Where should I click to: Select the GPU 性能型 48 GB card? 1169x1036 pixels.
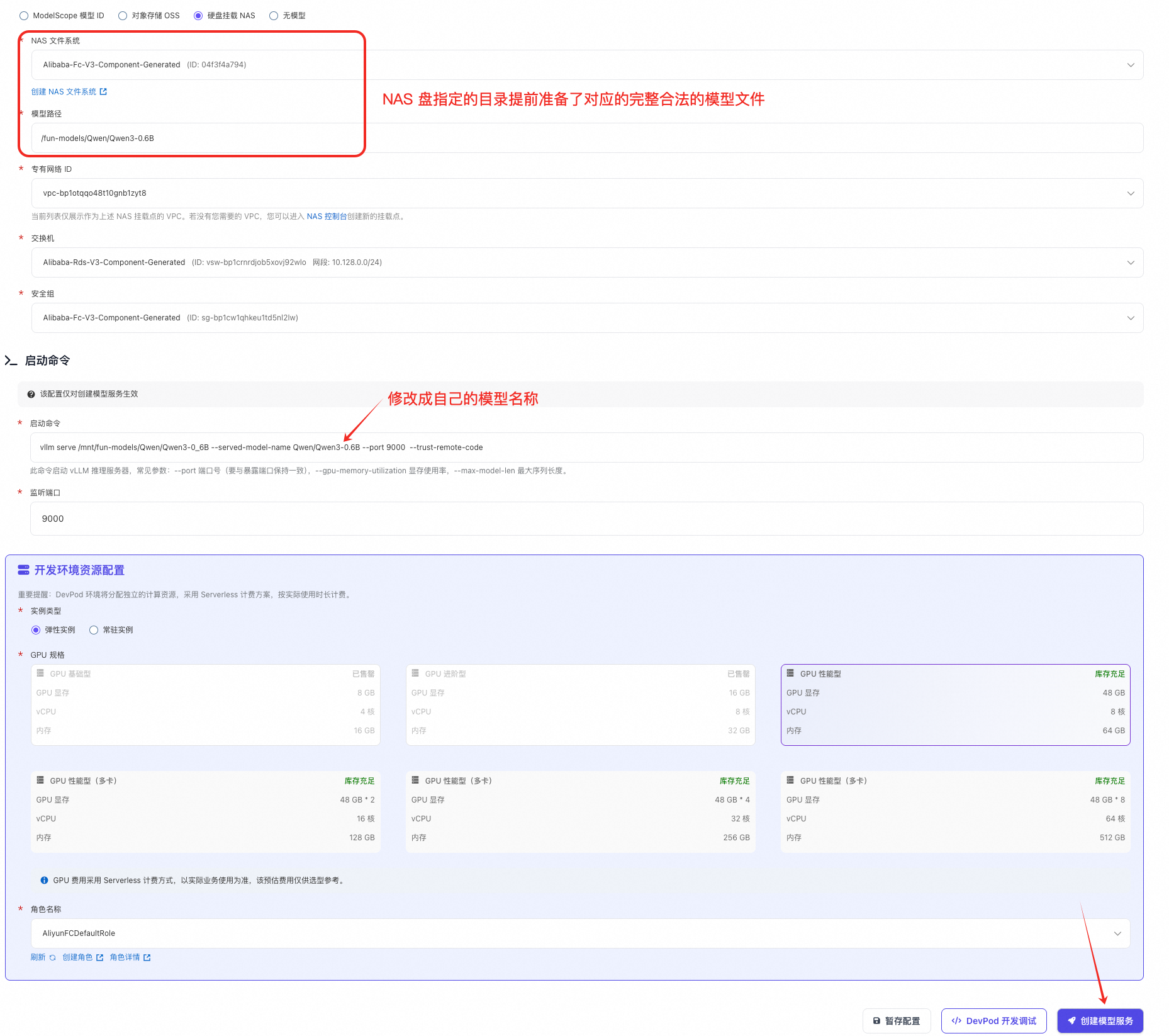[x=956, y=705]
